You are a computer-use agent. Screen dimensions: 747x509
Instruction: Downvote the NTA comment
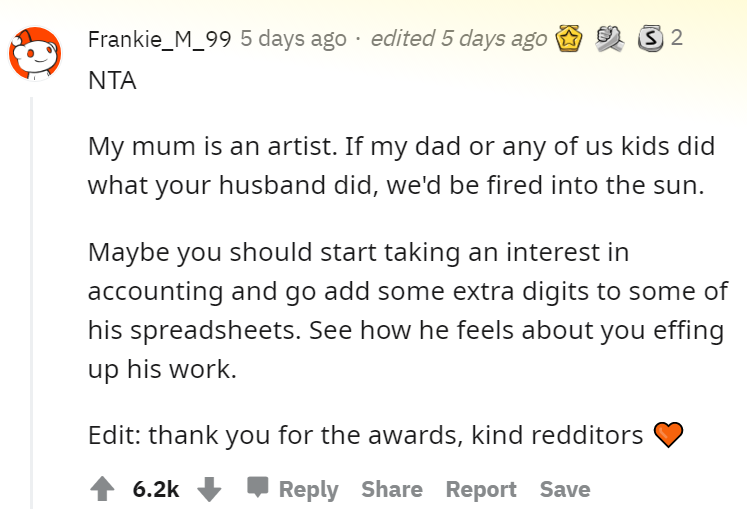click(209, 489)
